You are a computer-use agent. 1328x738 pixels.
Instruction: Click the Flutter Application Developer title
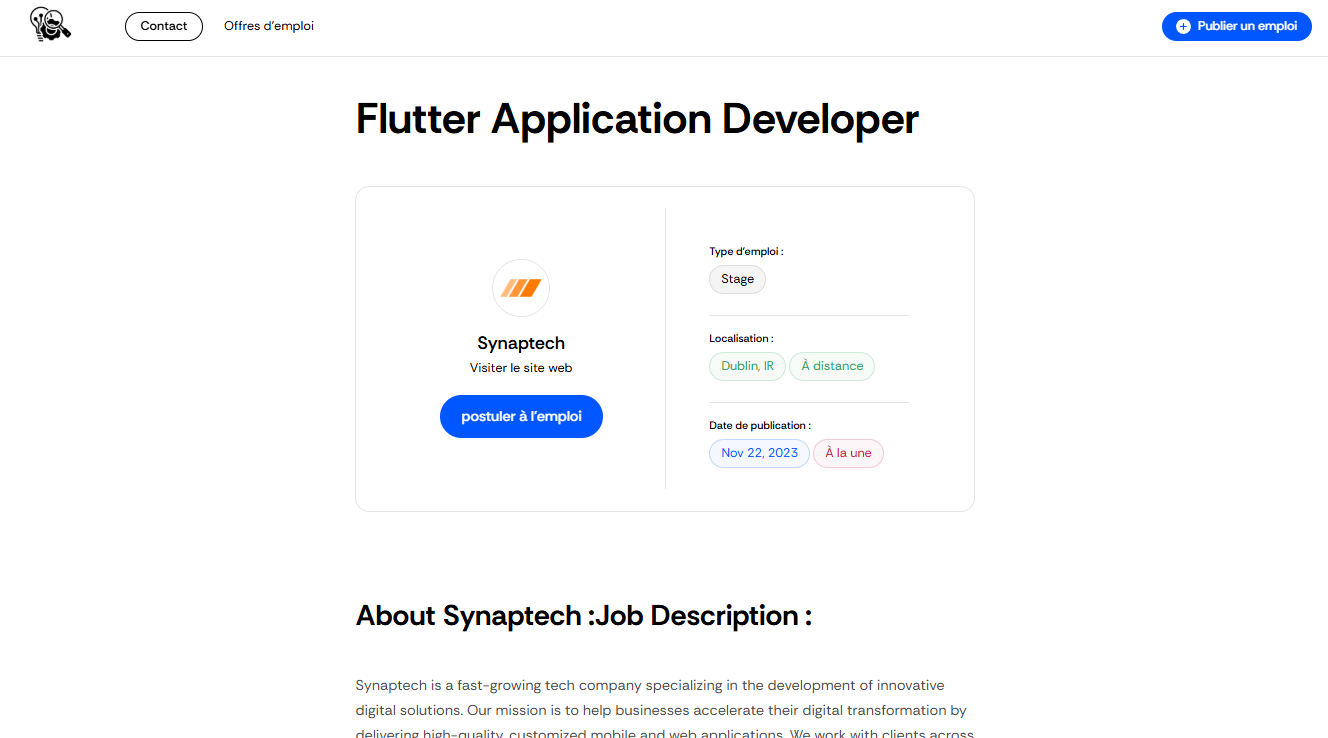pos(637,119)
